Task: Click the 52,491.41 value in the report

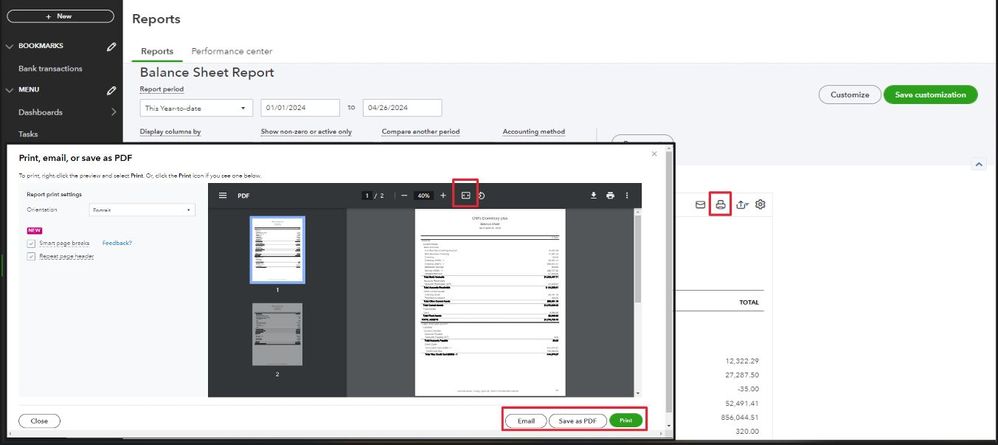Action: pyautogui.click(x=741, y=404)
